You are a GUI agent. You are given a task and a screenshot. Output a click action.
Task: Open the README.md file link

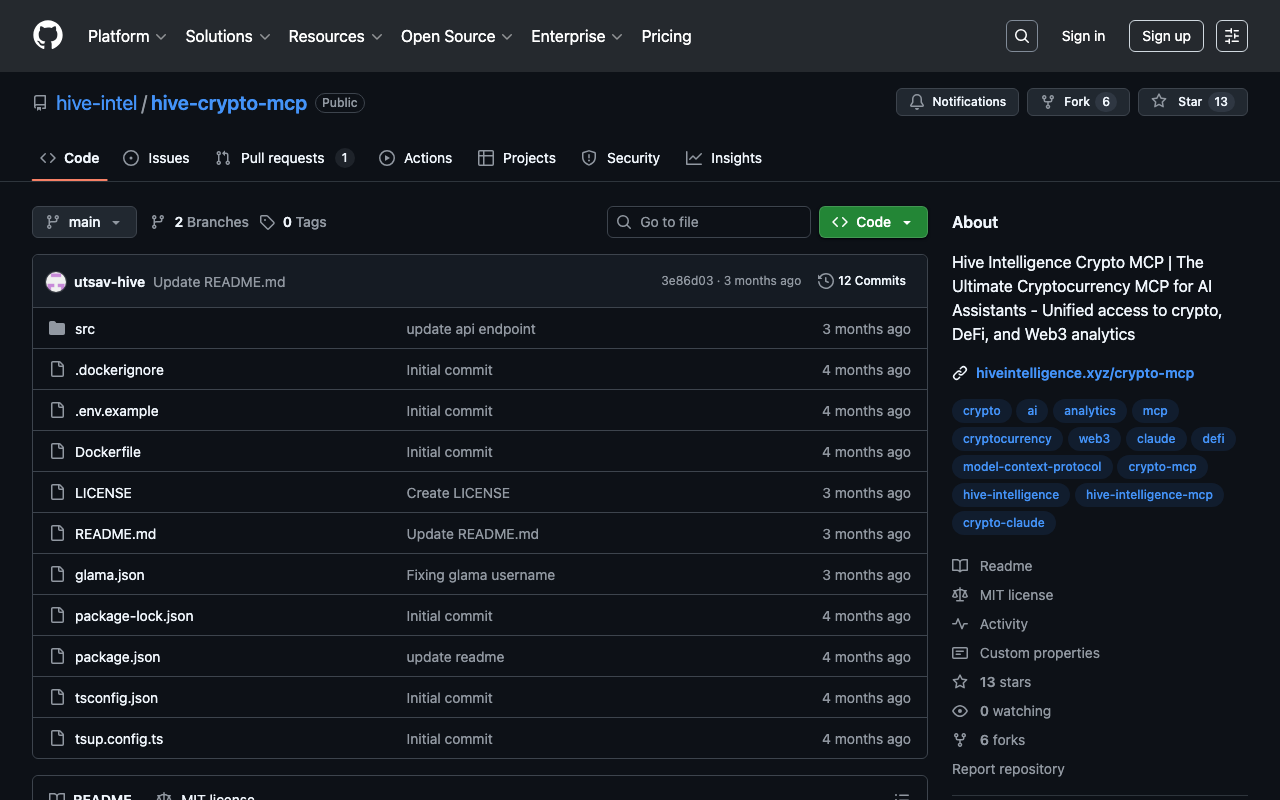pos(115,534)
